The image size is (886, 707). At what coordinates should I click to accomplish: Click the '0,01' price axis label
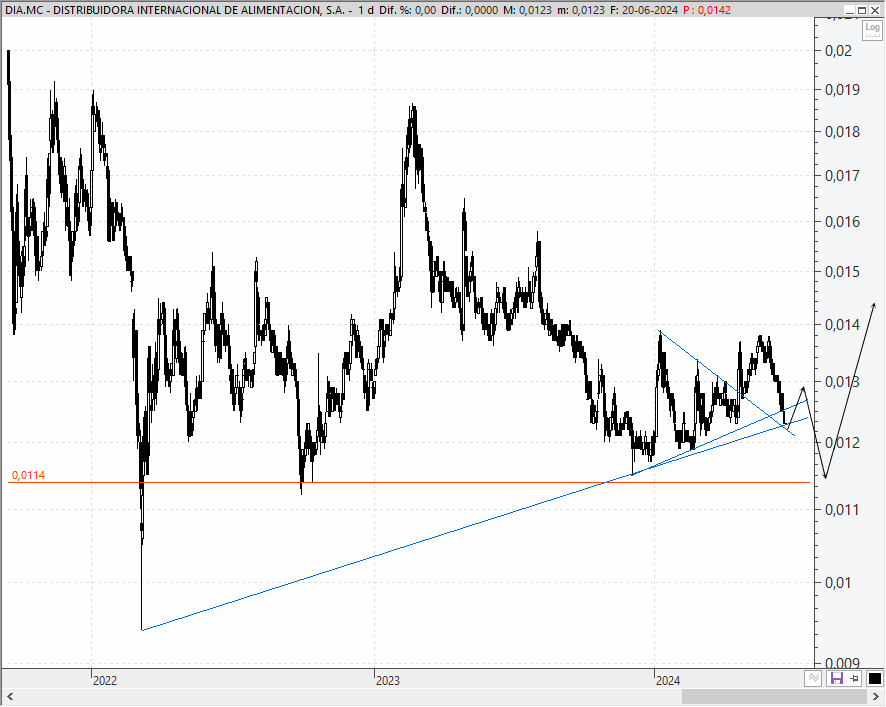[838, 582]
